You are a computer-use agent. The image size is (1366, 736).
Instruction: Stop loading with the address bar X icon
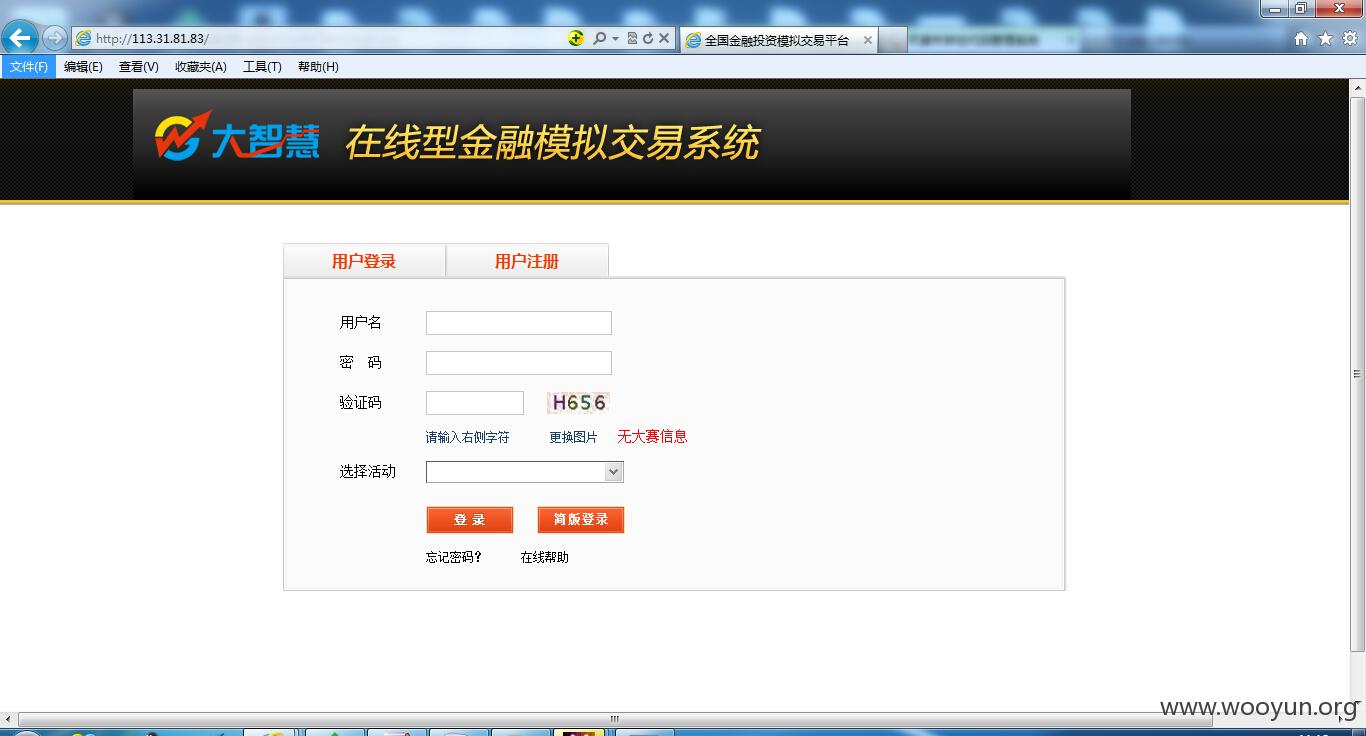pos(663,38)
